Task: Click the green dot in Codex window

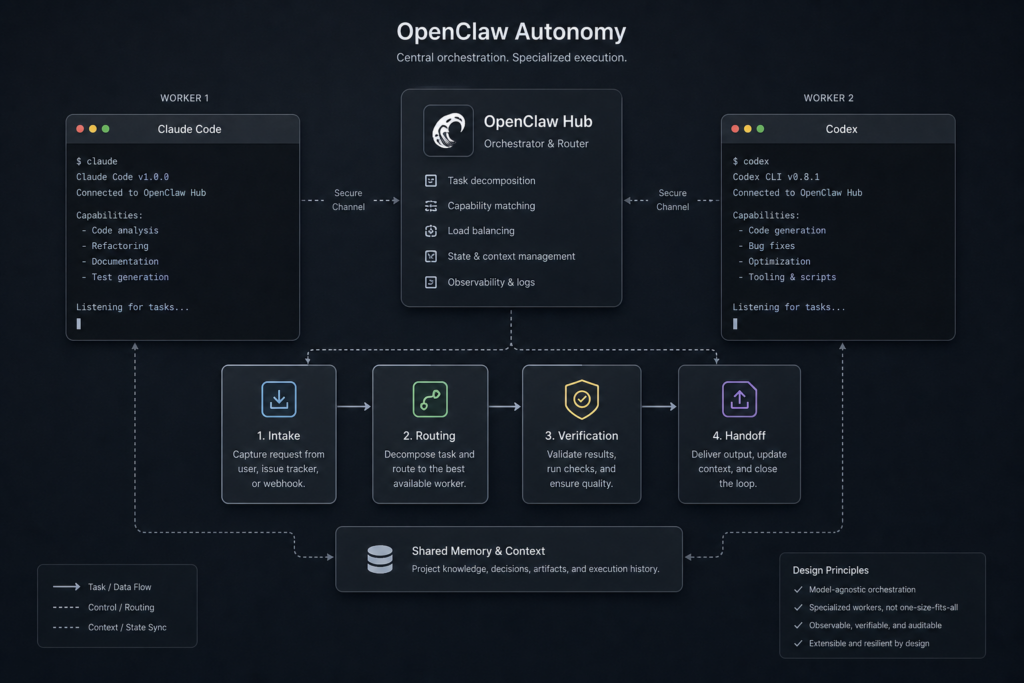Action: click(x=760, y=129)
